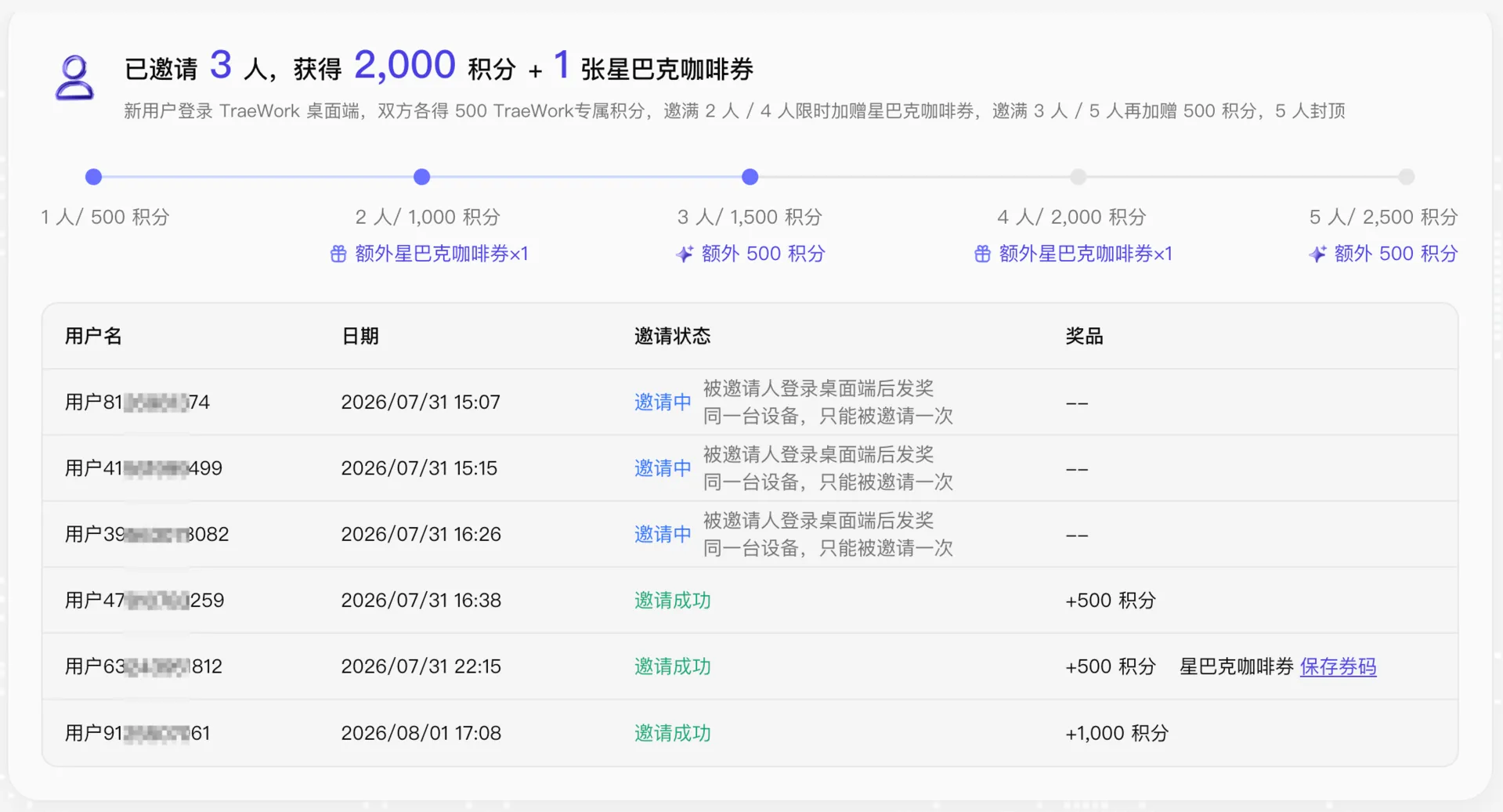Click the 保存券码 link
This screenshot has width=1503, height=812.
[x=1338, y=666]
